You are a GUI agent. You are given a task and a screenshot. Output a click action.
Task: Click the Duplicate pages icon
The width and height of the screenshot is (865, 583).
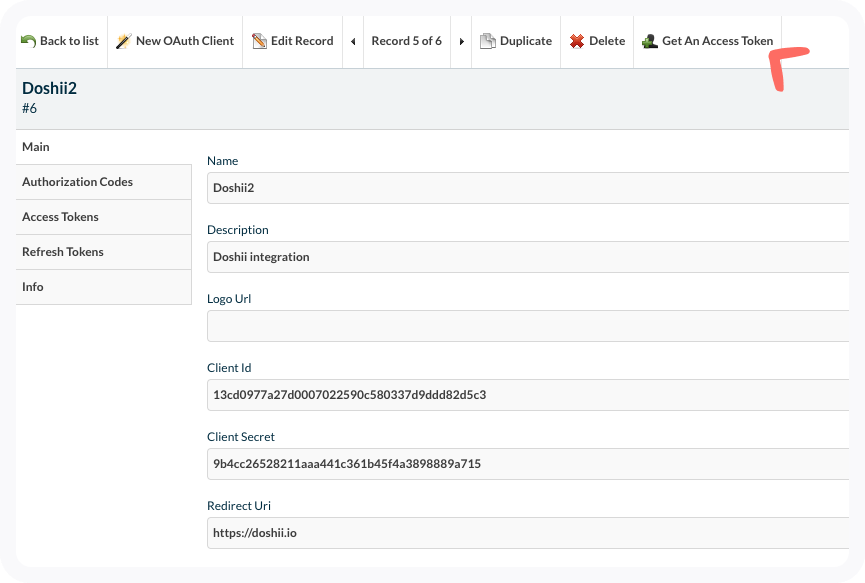[488, 41]
